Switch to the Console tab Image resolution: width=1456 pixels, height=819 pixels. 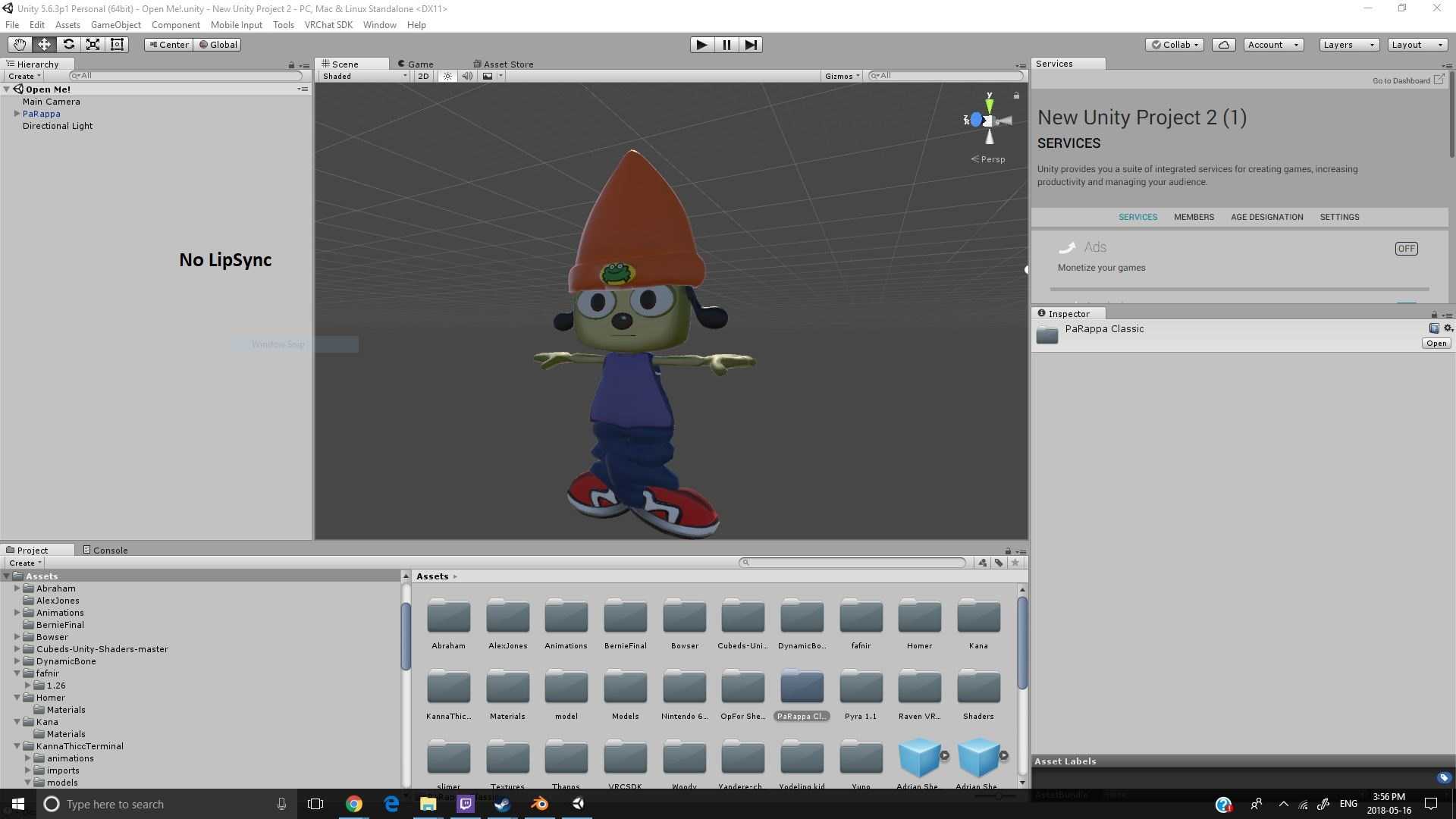105,550
